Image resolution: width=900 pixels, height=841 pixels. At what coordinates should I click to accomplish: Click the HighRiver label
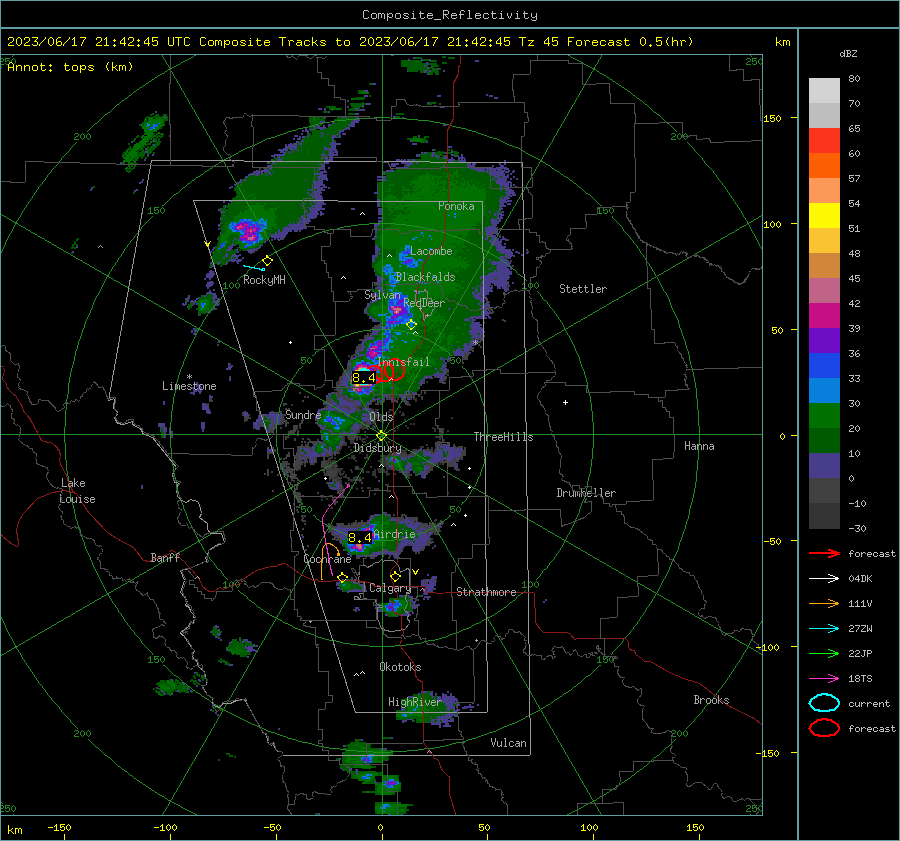[415, 702]
